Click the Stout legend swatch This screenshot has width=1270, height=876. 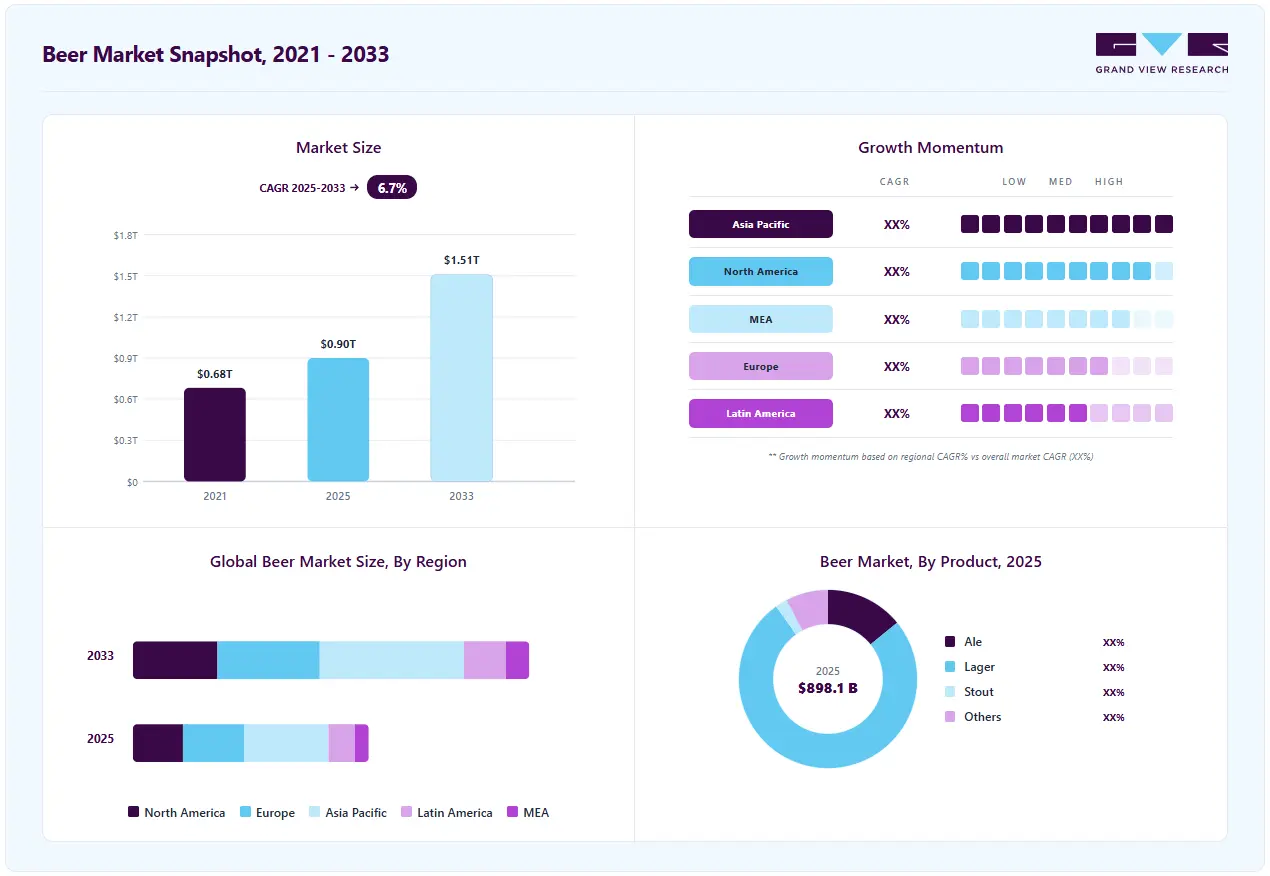click(950, 692)
